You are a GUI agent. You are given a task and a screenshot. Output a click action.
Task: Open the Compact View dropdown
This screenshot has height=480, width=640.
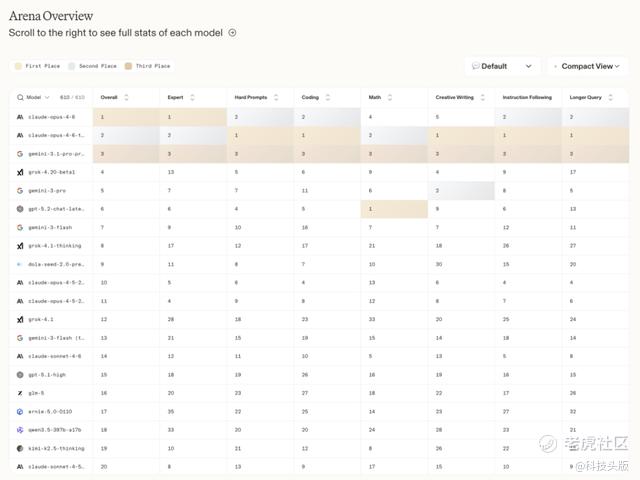(587, 66)
